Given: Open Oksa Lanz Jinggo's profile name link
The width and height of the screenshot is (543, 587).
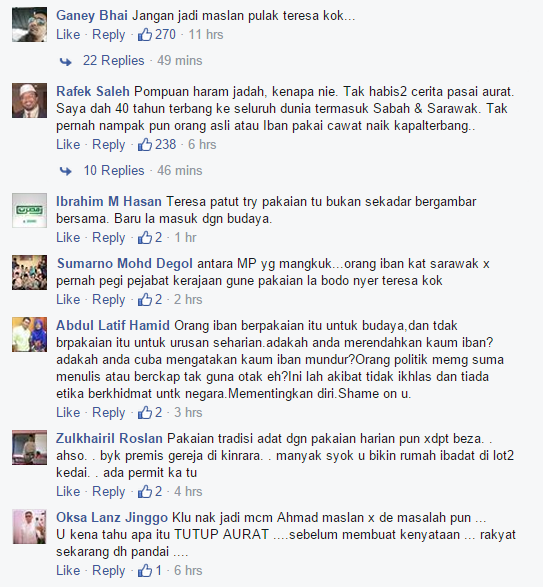Looking at the screenshot, I should (x=112, y=518).
